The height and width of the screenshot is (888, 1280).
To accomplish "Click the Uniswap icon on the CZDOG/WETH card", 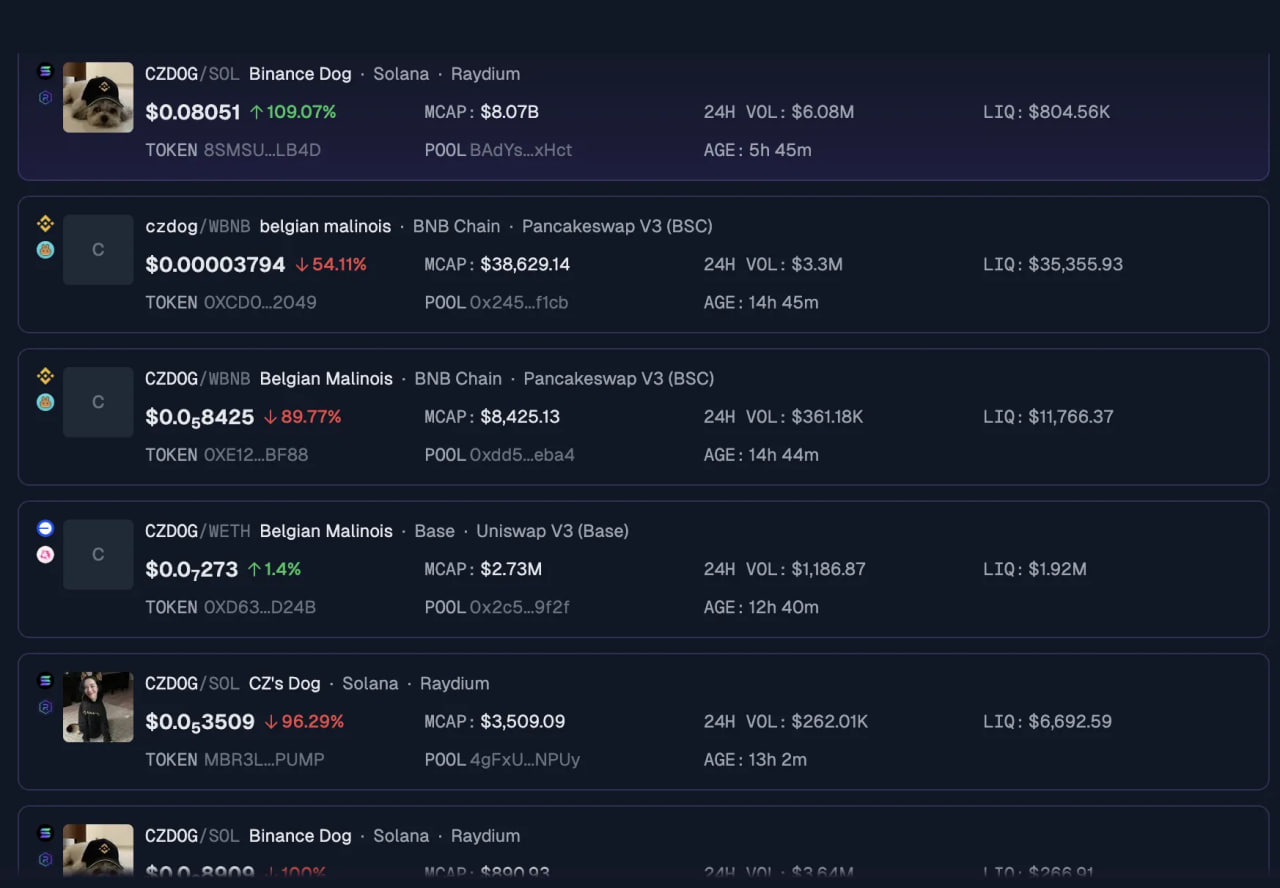I will tap(45, 555).
